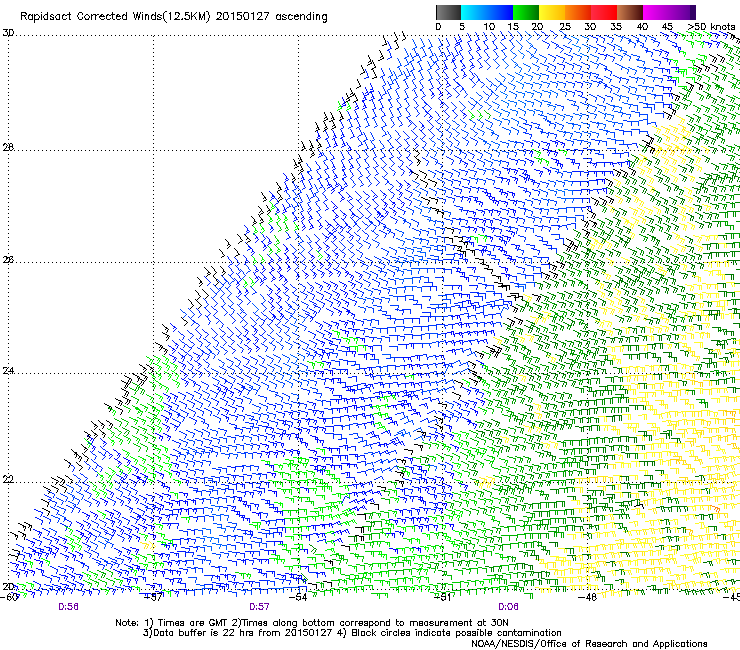Click the first purple timestamp 'D:58' near longitude -60
The width and height of the screenshot is (740, 650).
(68, 607)
